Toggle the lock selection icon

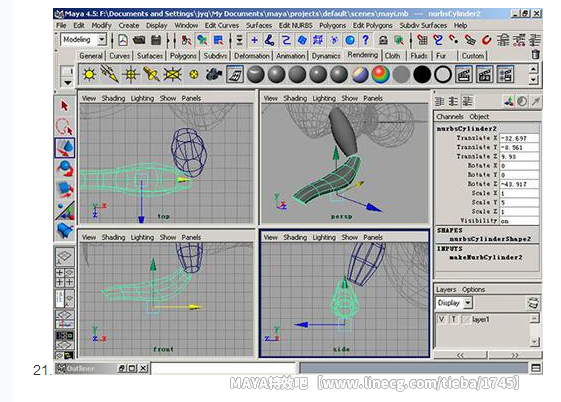383,40
